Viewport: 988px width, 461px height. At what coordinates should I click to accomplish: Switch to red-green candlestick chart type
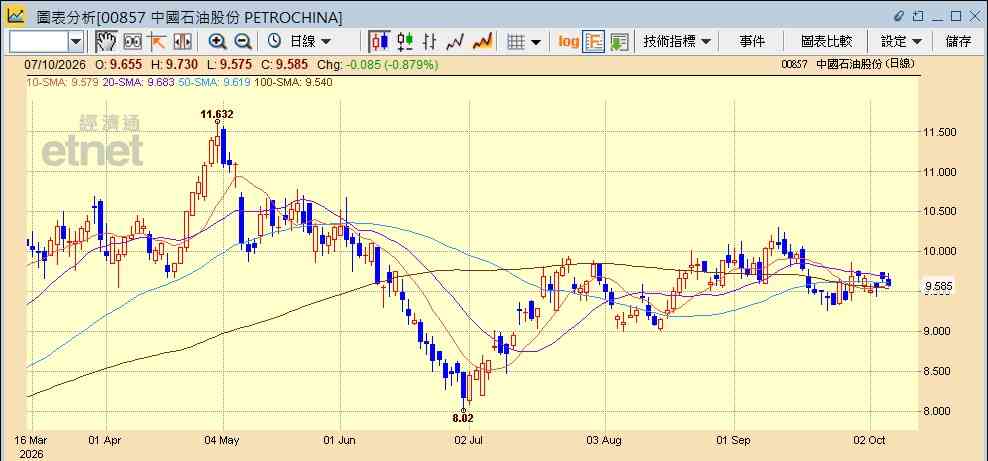pos(405,42)
